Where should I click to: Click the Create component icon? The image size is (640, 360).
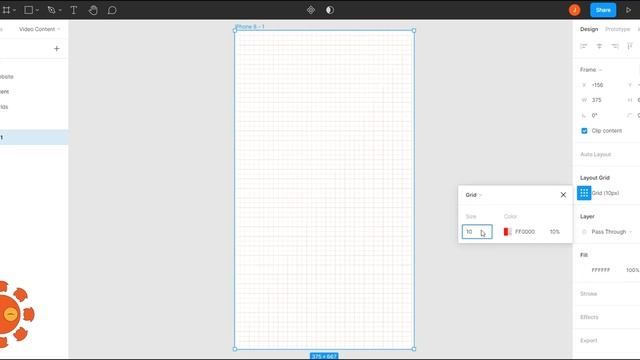(311, 10)
